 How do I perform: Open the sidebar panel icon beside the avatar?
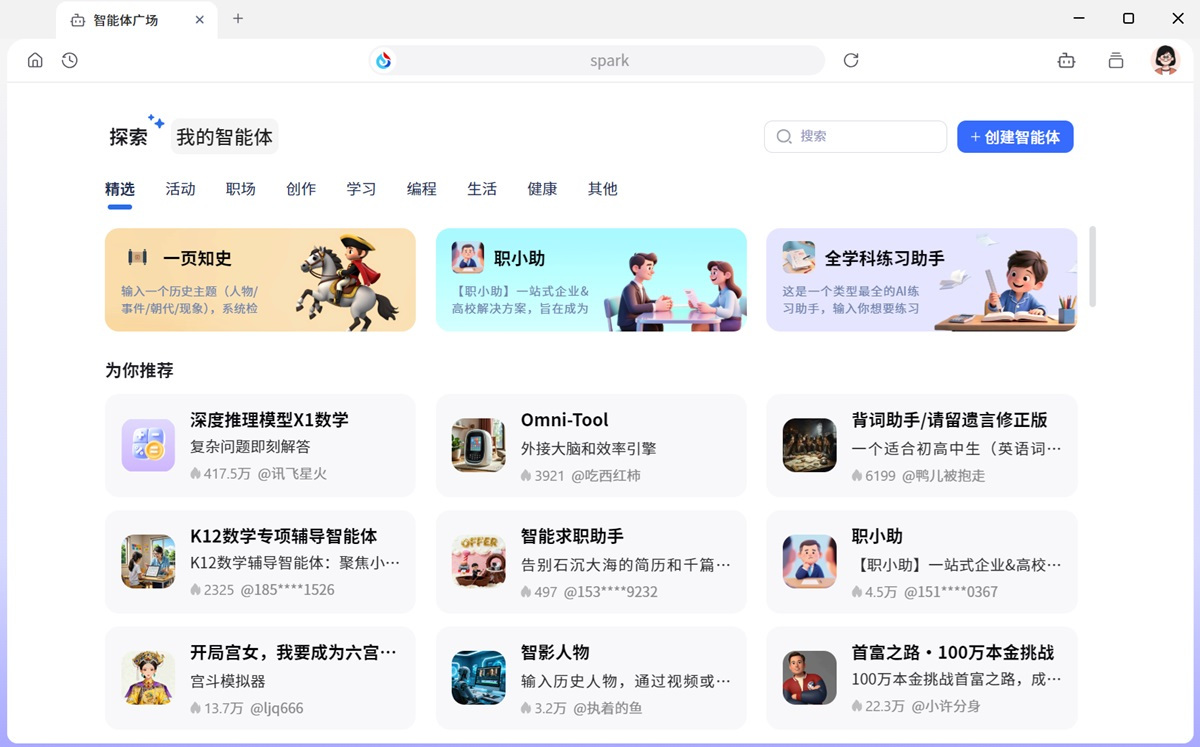[x=1116, y=60]
